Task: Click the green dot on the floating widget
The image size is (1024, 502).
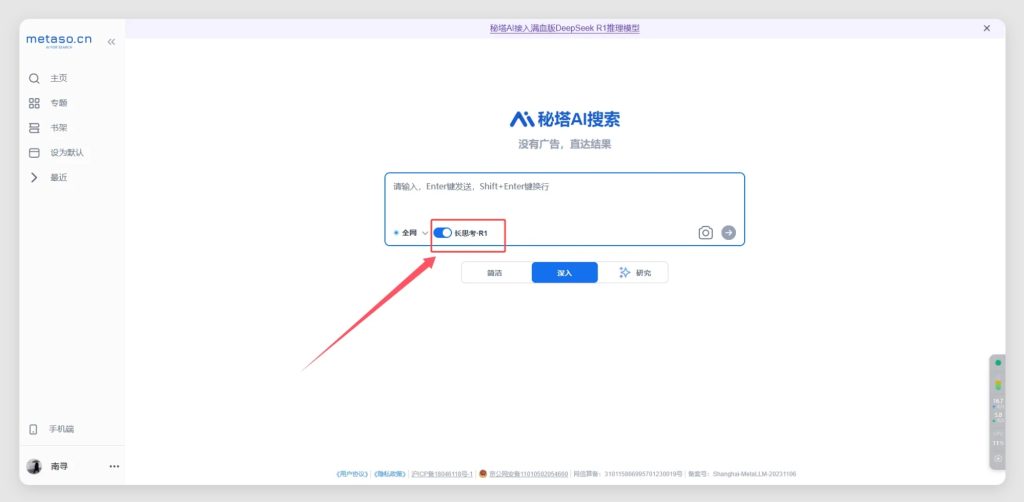Action: coord(998,363)
